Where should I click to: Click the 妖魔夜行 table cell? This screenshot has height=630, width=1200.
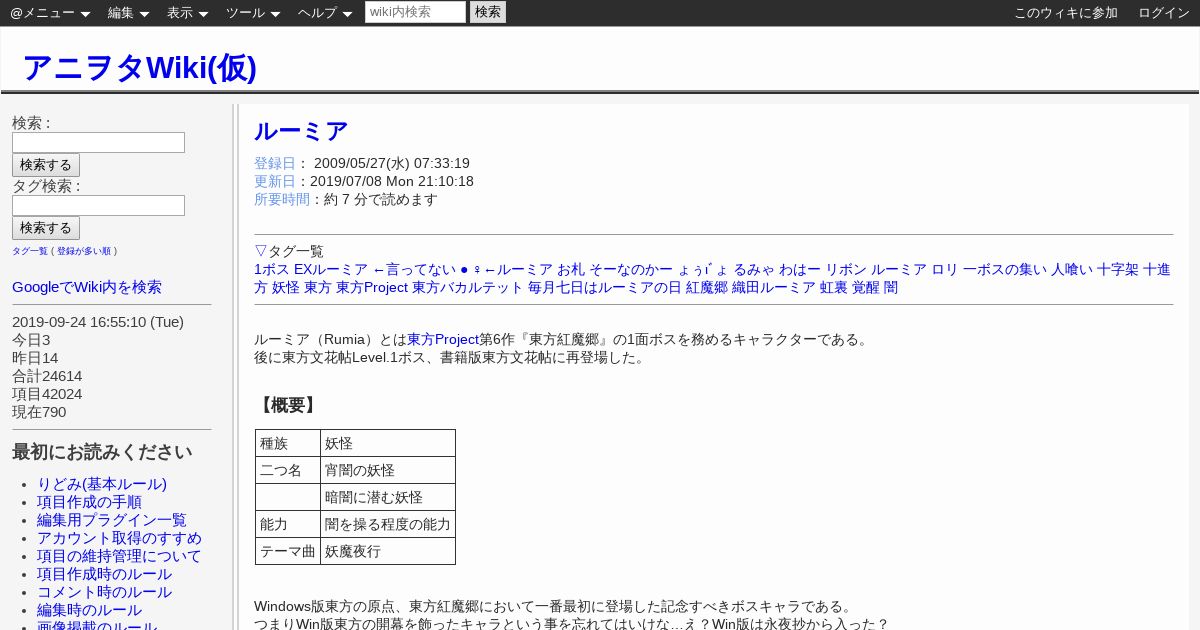pos(388,551)
